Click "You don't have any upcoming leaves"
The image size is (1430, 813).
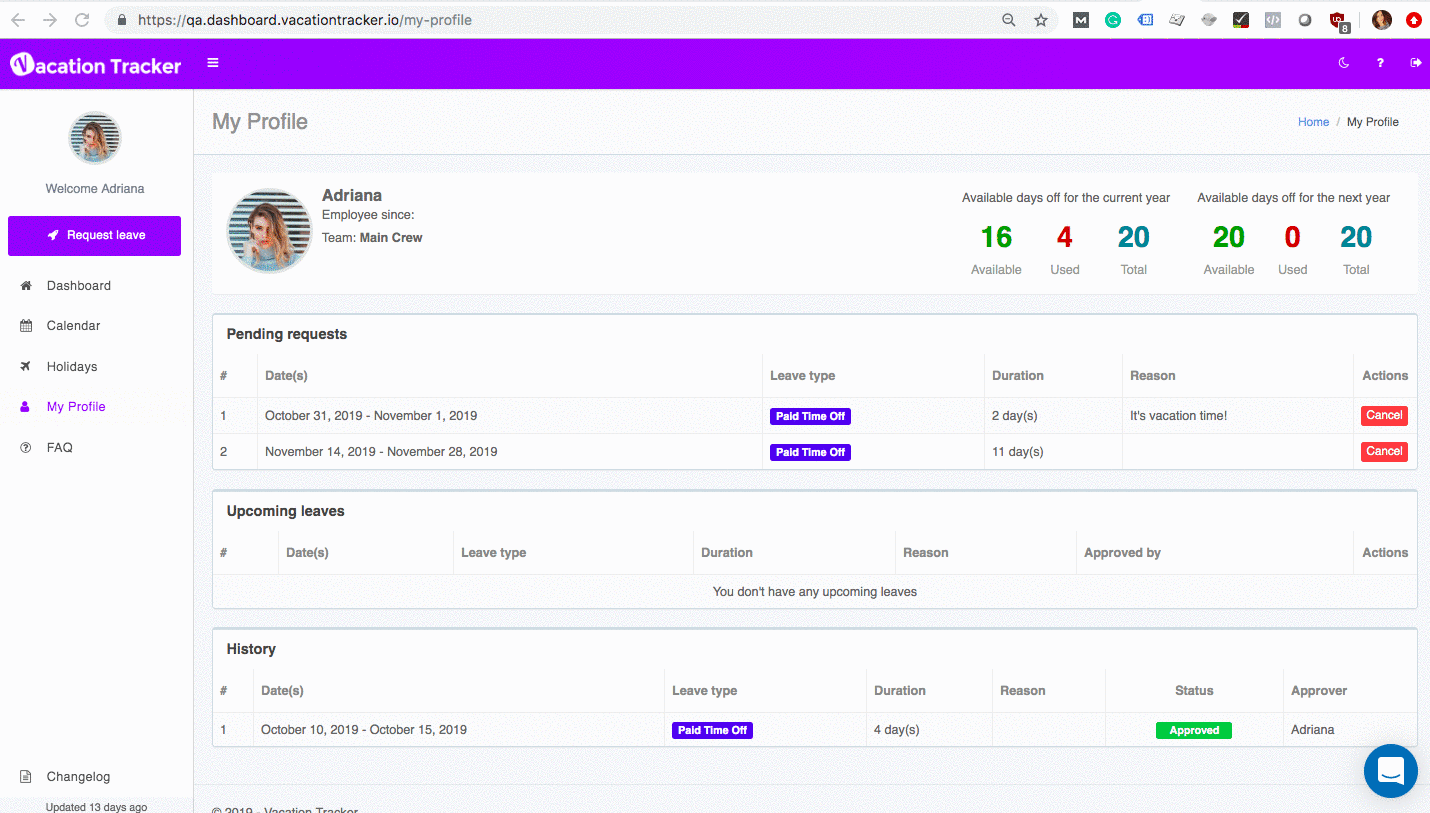[815, 592]
